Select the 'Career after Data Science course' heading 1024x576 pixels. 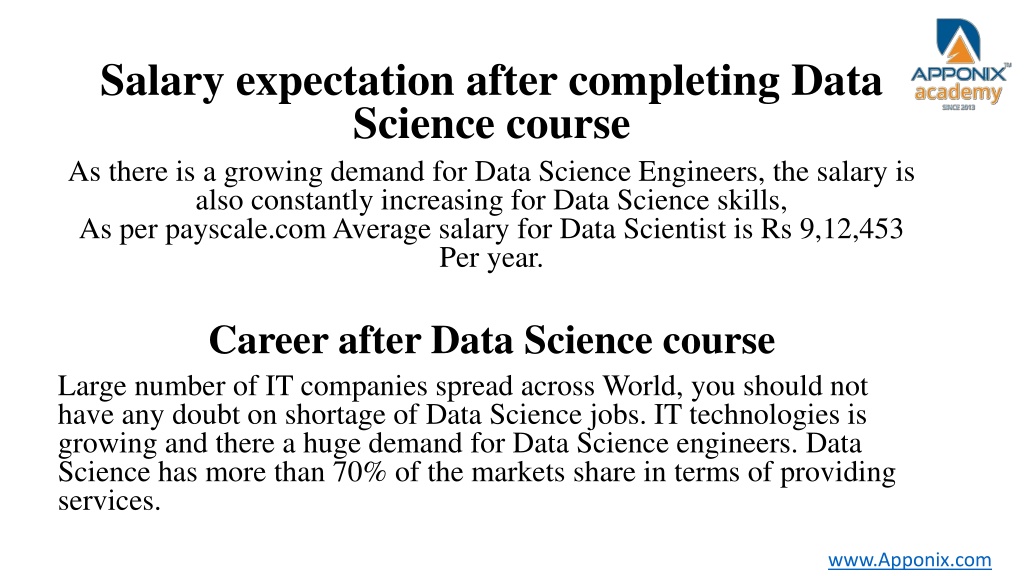click(x=492, y=340)
